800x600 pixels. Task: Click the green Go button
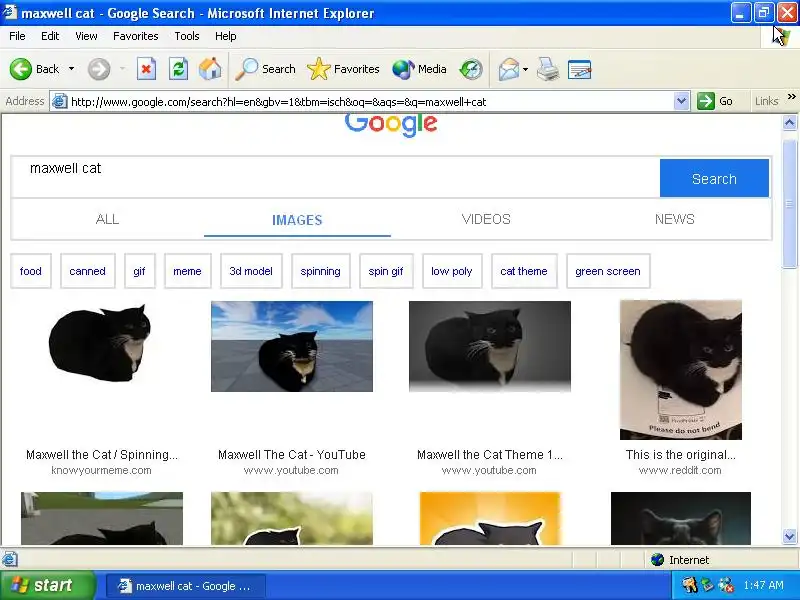tap(715, 101)
